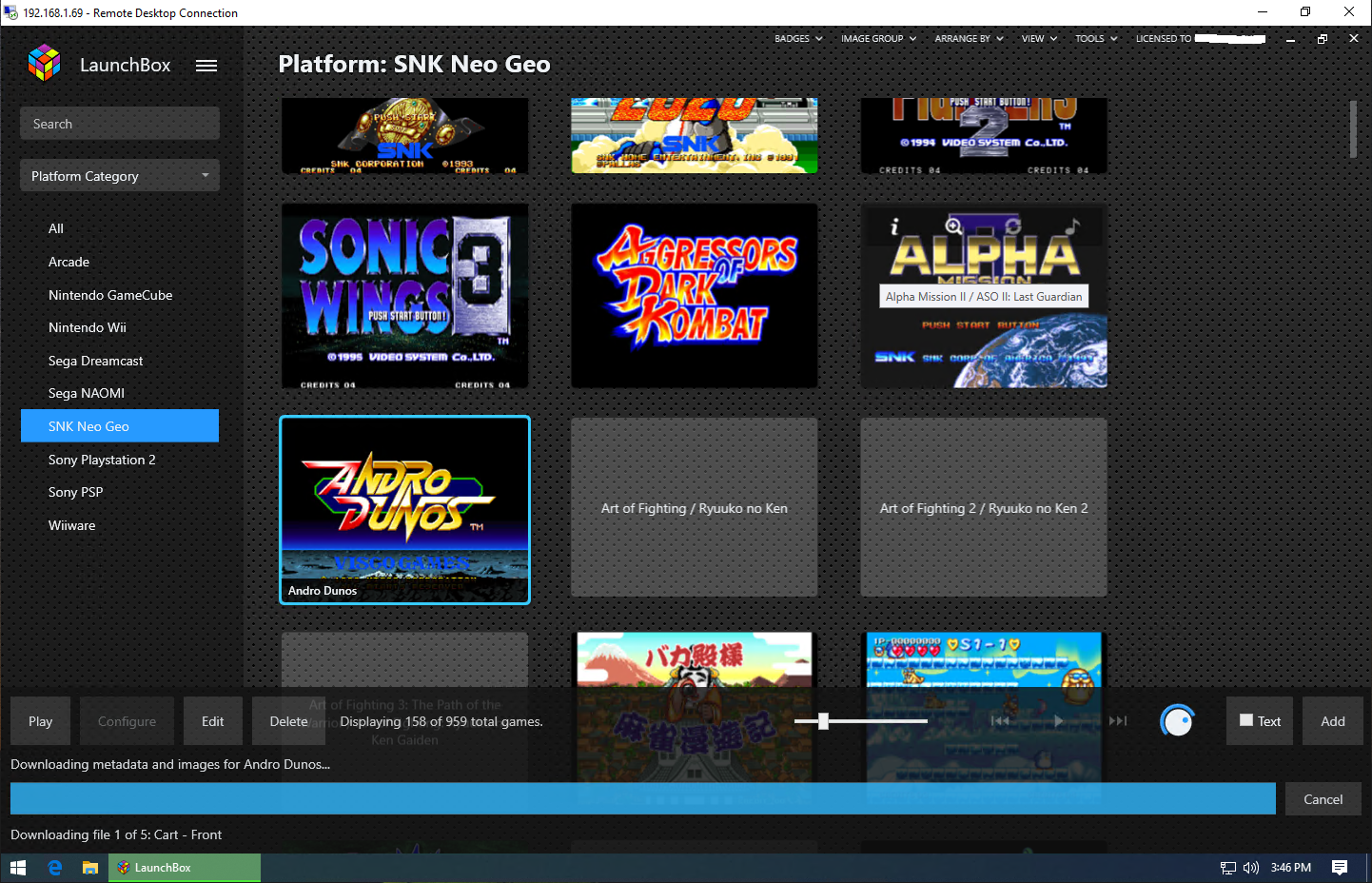
Task: Click the Edit button
Action: (x=213, y=721)
